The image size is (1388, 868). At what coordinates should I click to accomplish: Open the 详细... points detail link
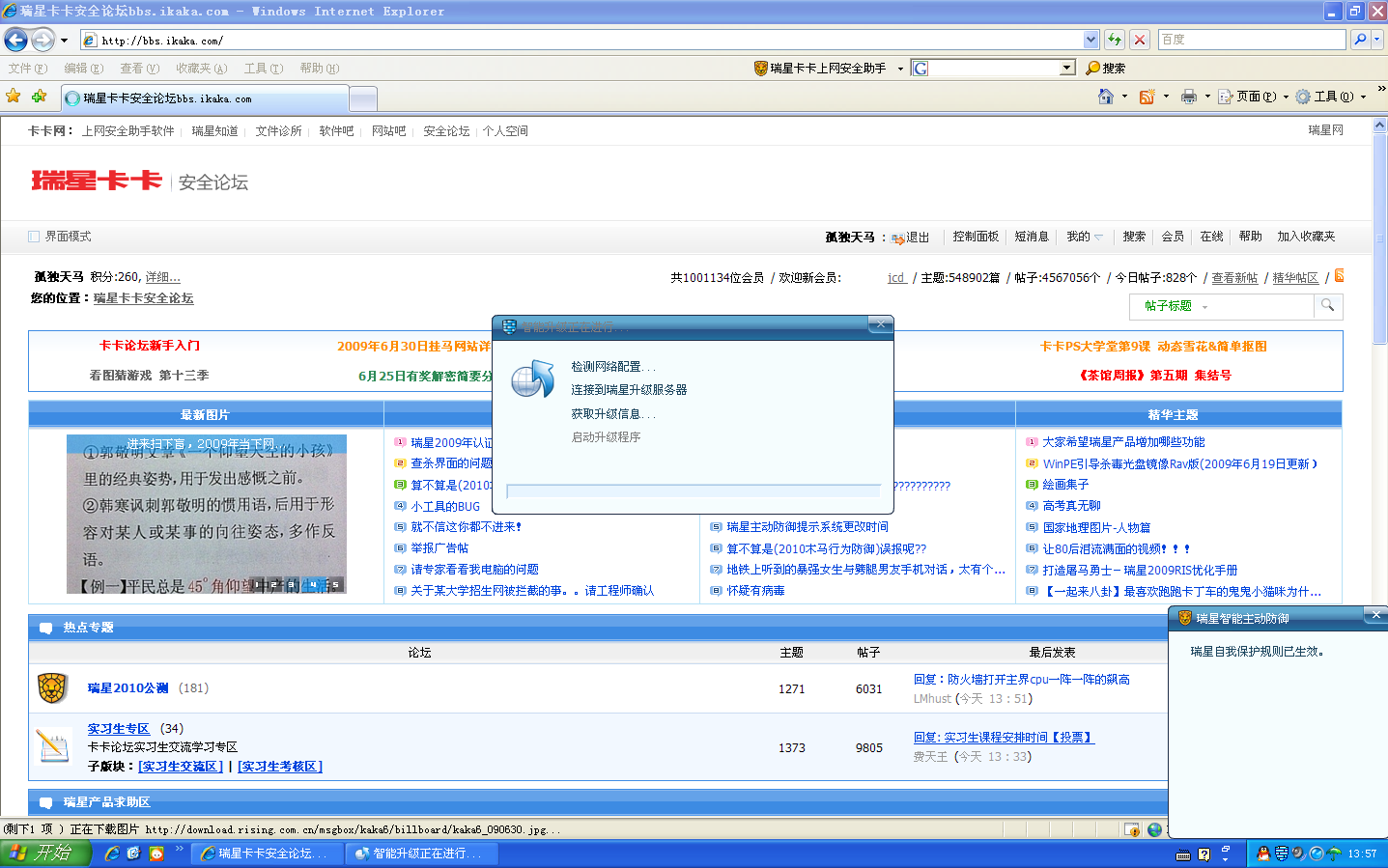pos(162,277)
